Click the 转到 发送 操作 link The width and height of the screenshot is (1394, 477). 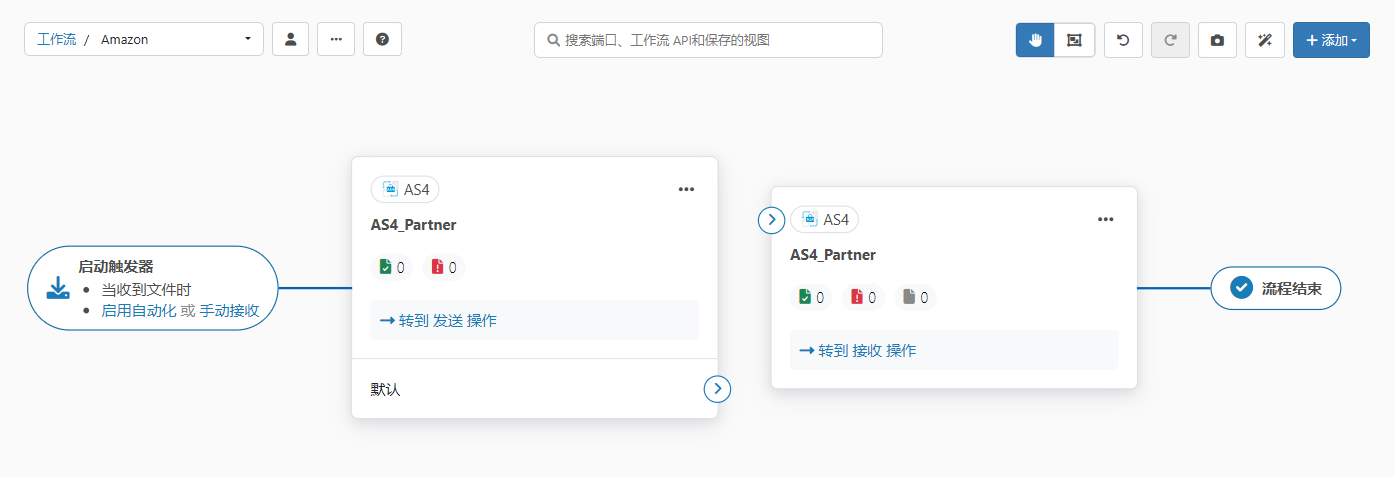tap(438, 320)
